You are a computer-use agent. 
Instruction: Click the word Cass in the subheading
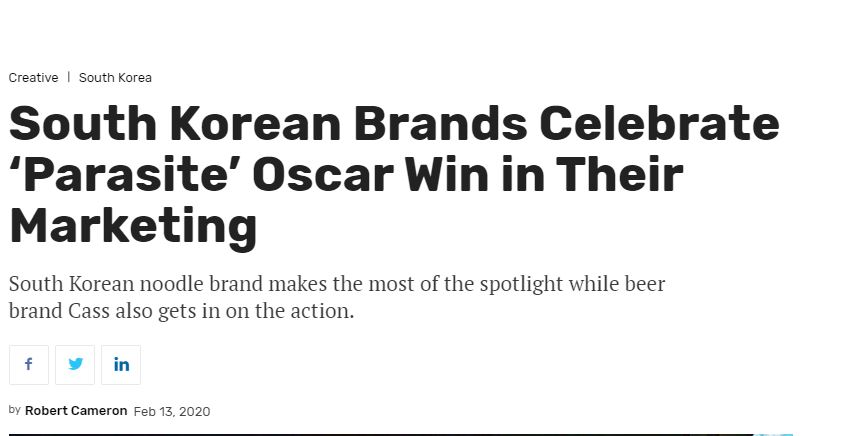tap(89, 311)
